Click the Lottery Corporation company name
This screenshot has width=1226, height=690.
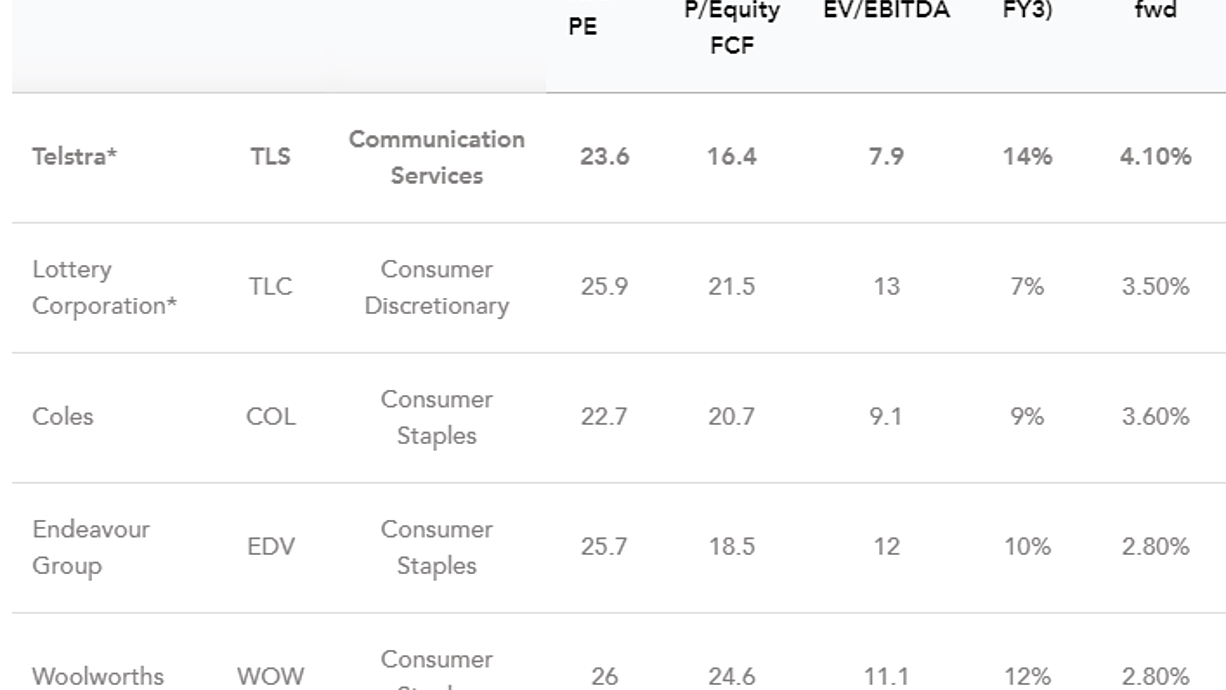[104, 287]
